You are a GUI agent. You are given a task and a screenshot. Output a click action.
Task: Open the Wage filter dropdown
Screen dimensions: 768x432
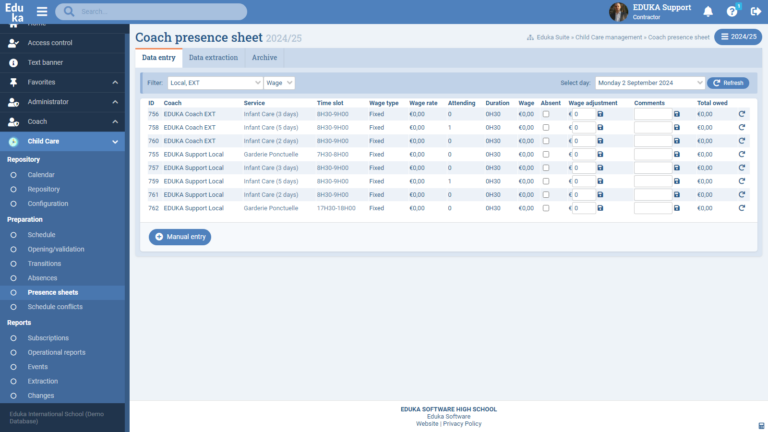point(279,83)
